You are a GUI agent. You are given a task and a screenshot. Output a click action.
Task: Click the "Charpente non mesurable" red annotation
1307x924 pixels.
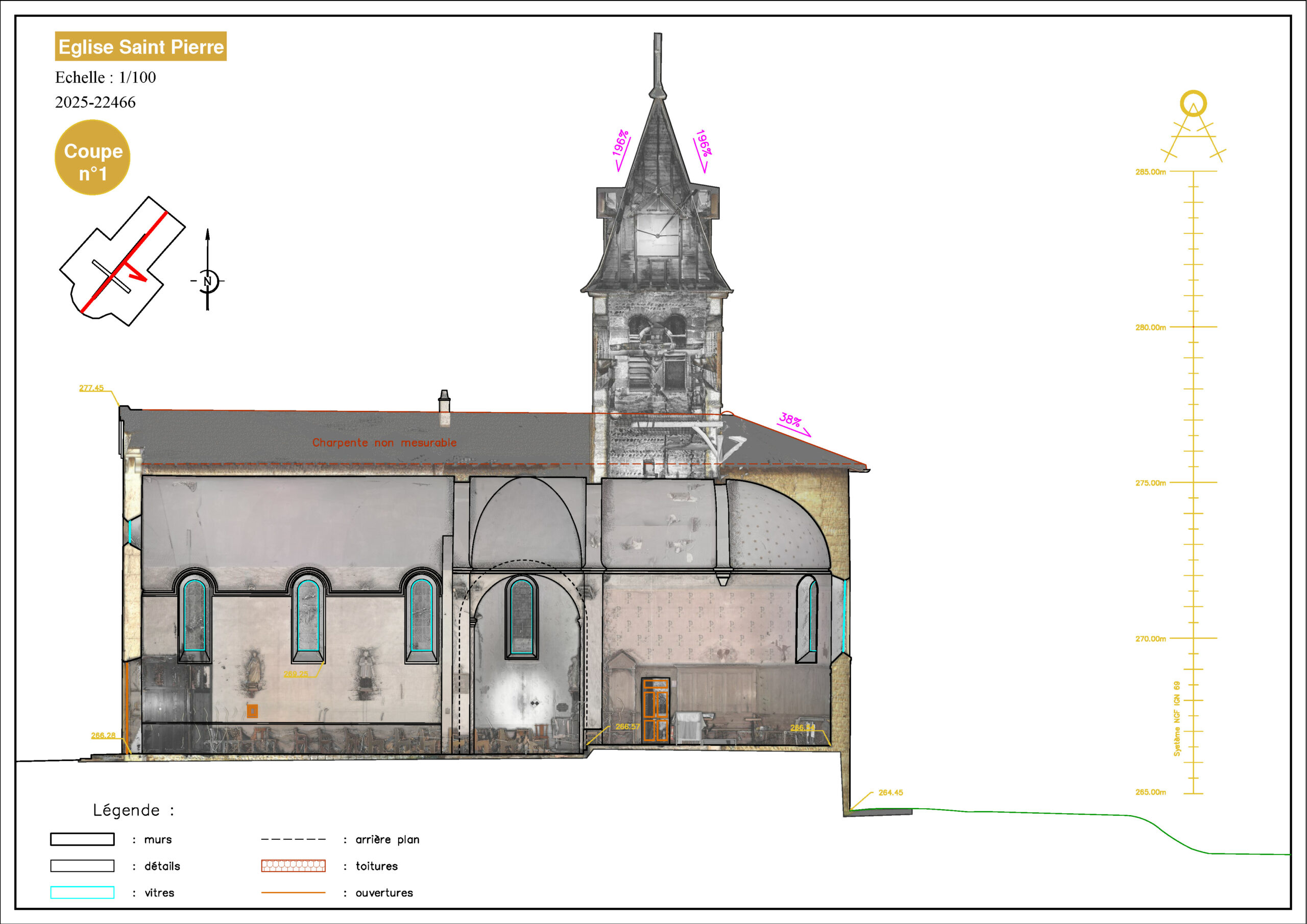click(x=384, y=443)
